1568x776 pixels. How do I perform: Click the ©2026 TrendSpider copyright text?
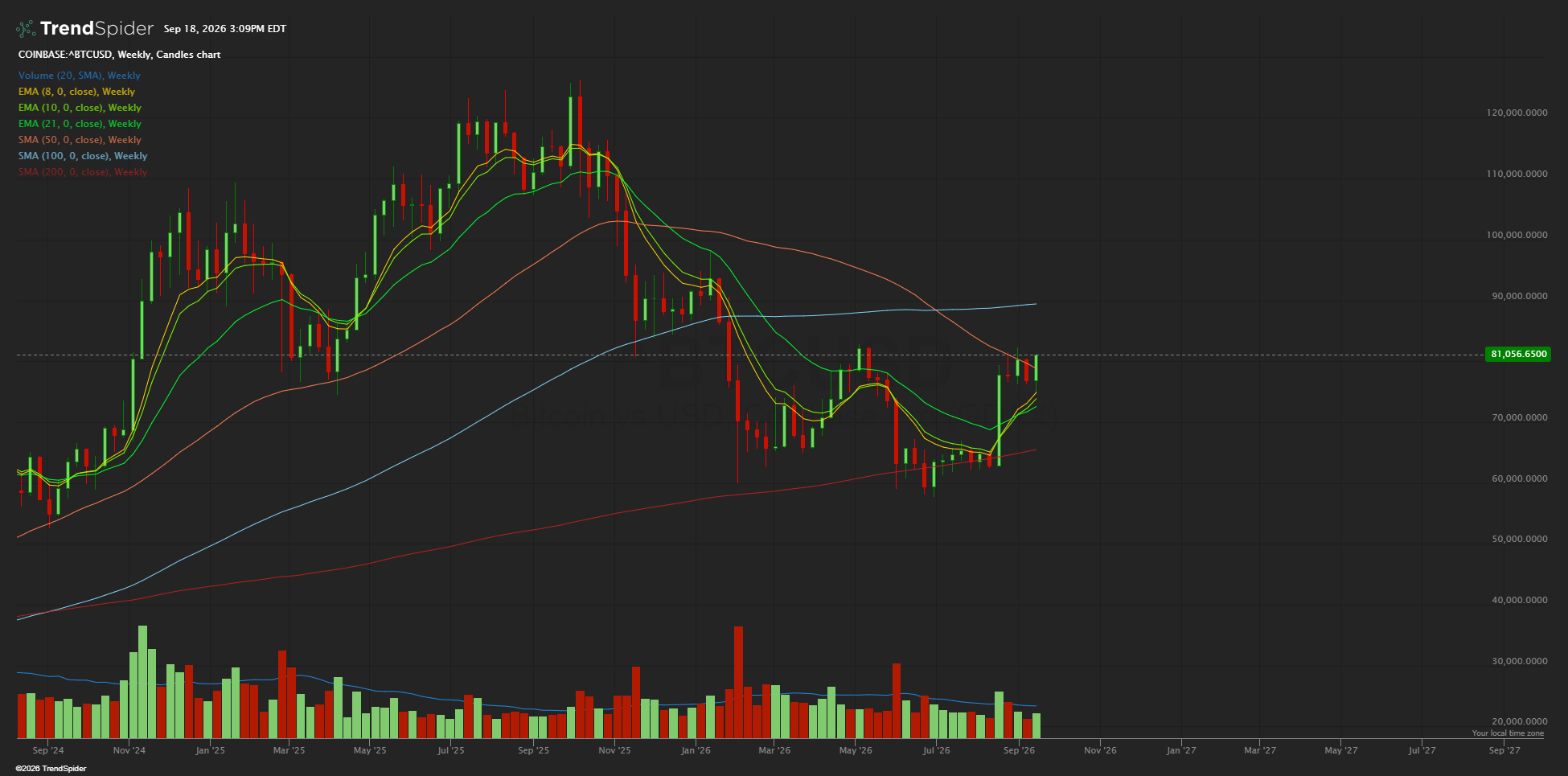pyautogui.click(x=51, y=769)
